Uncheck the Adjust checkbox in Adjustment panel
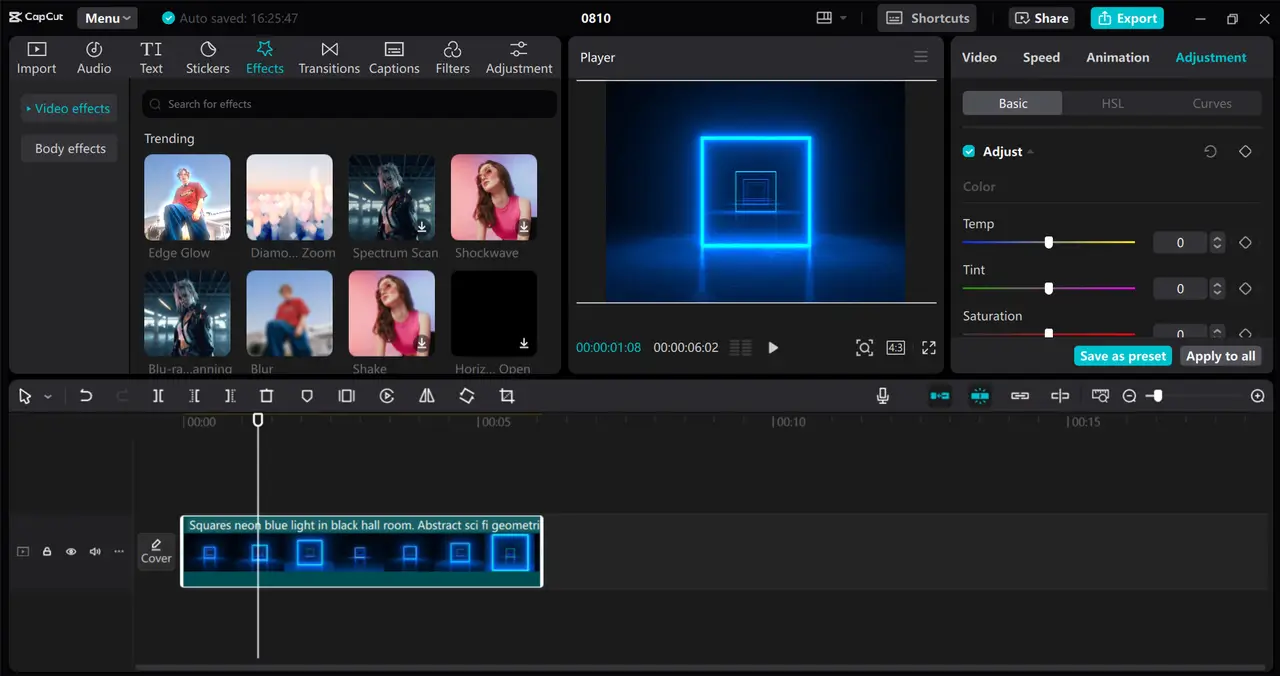Image resolution: width=1280 pixels, height=676 pixels. coord(968,151)
